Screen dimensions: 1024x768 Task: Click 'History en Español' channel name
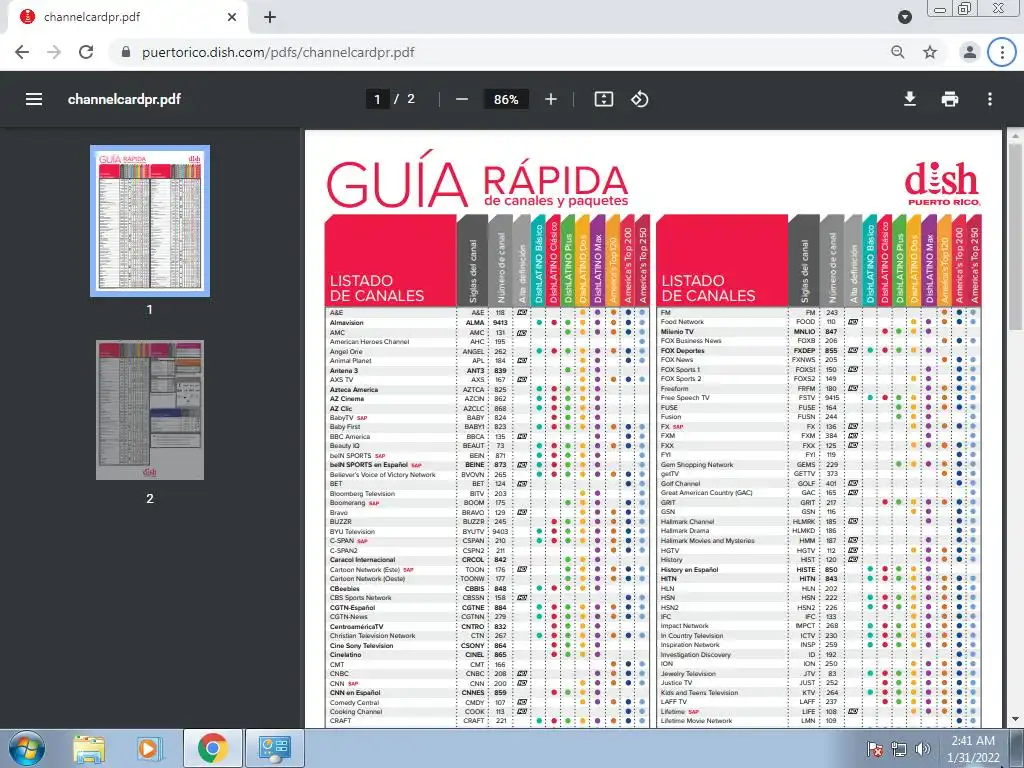689,569
